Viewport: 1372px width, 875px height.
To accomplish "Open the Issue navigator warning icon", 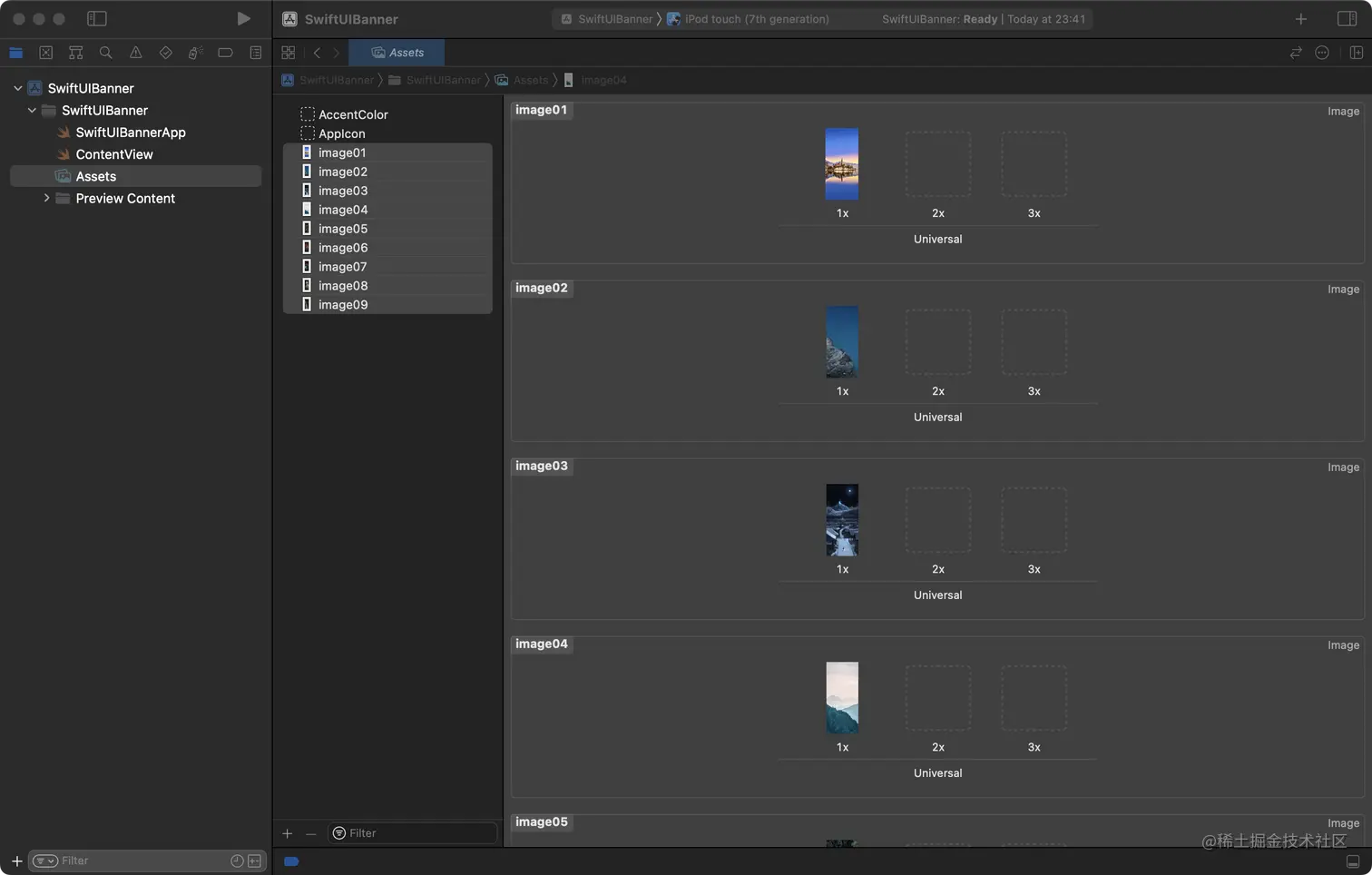I will (136, 53).
